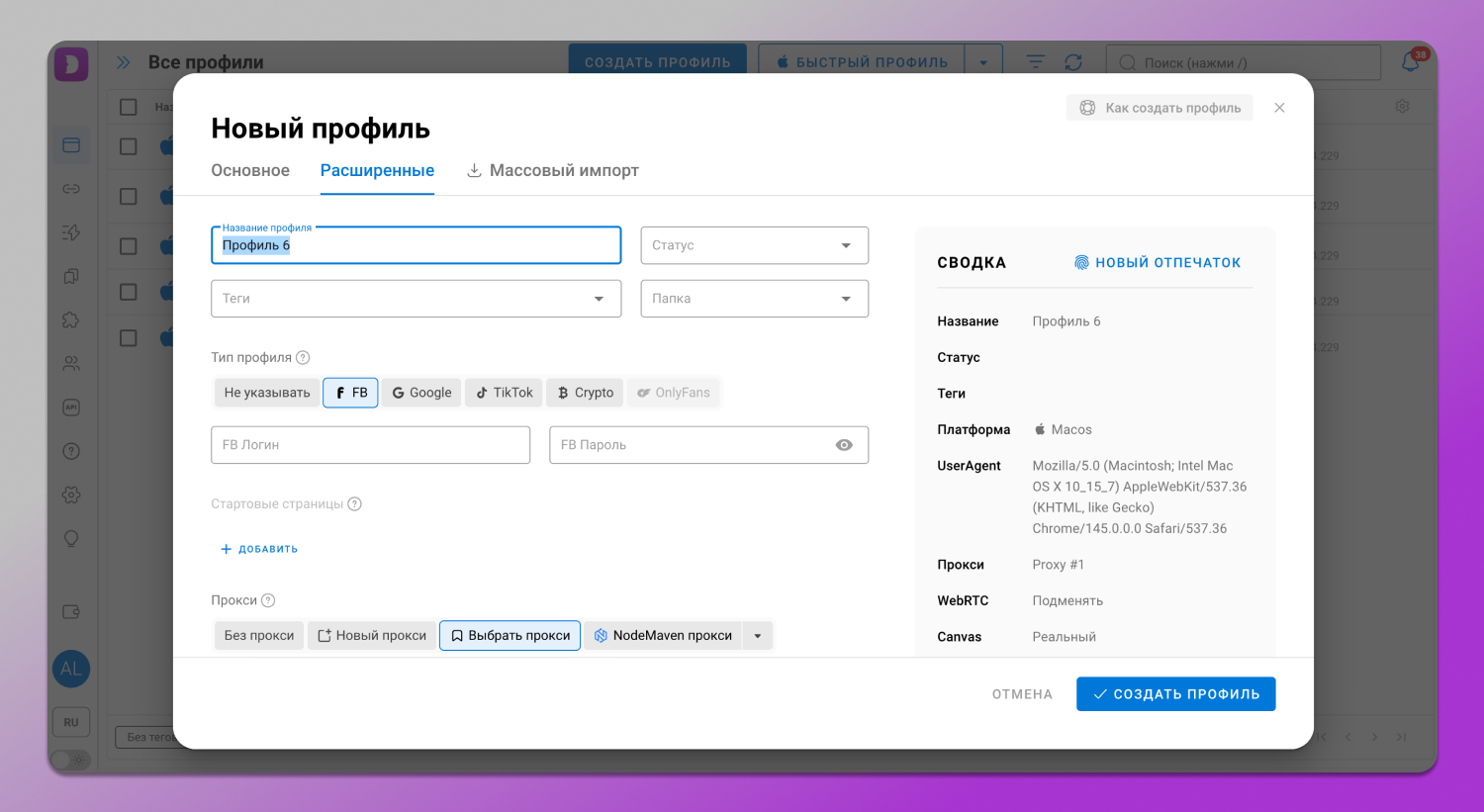The image size is (1484, 812).
Task: Click ДОБАВИТЬ under Стартовые страницы
Action: (258, 548)
